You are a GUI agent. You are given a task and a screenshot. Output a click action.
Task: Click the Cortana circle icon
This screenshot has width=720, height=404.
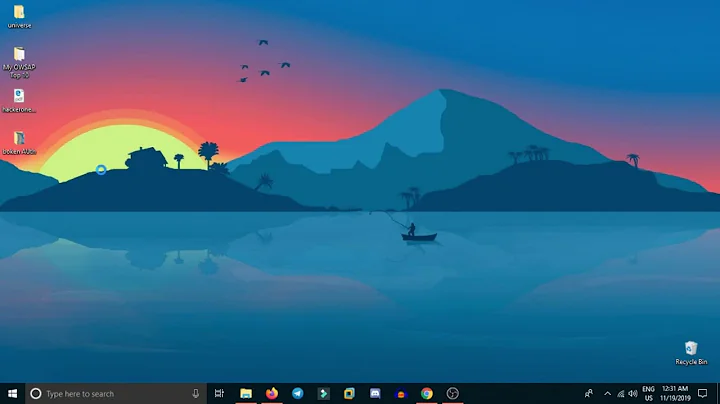point(35,393)
